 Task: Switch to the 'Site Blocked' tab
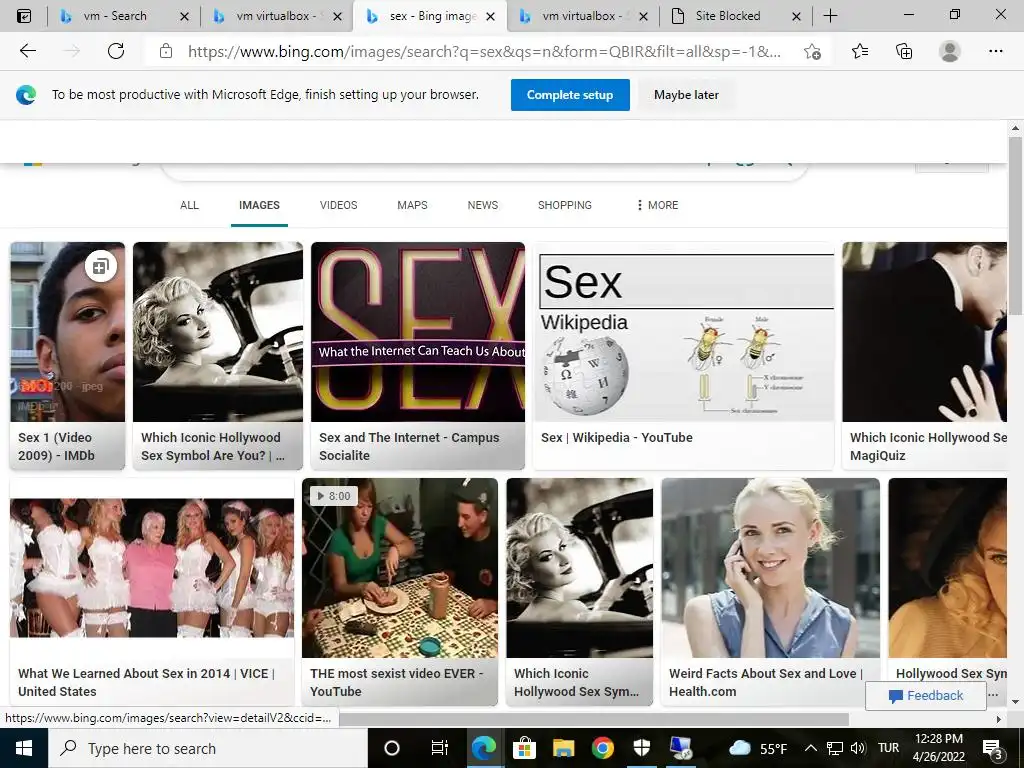728,16
